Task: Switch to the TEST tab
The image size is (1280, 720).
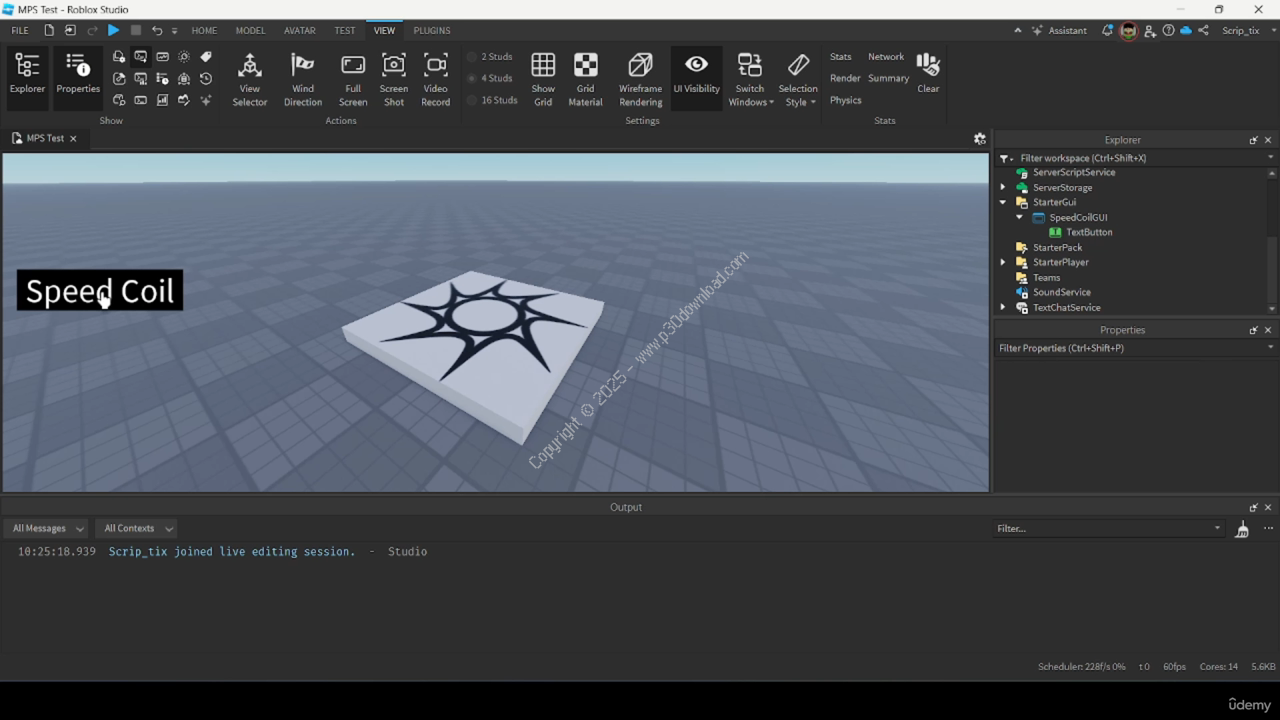Action: click(345, 30)
